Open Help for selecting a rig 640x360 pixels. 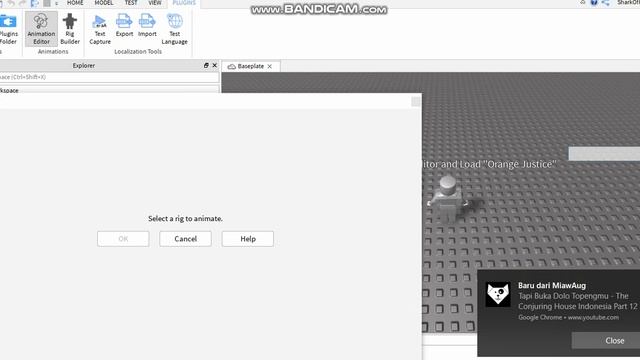(248, 239)
